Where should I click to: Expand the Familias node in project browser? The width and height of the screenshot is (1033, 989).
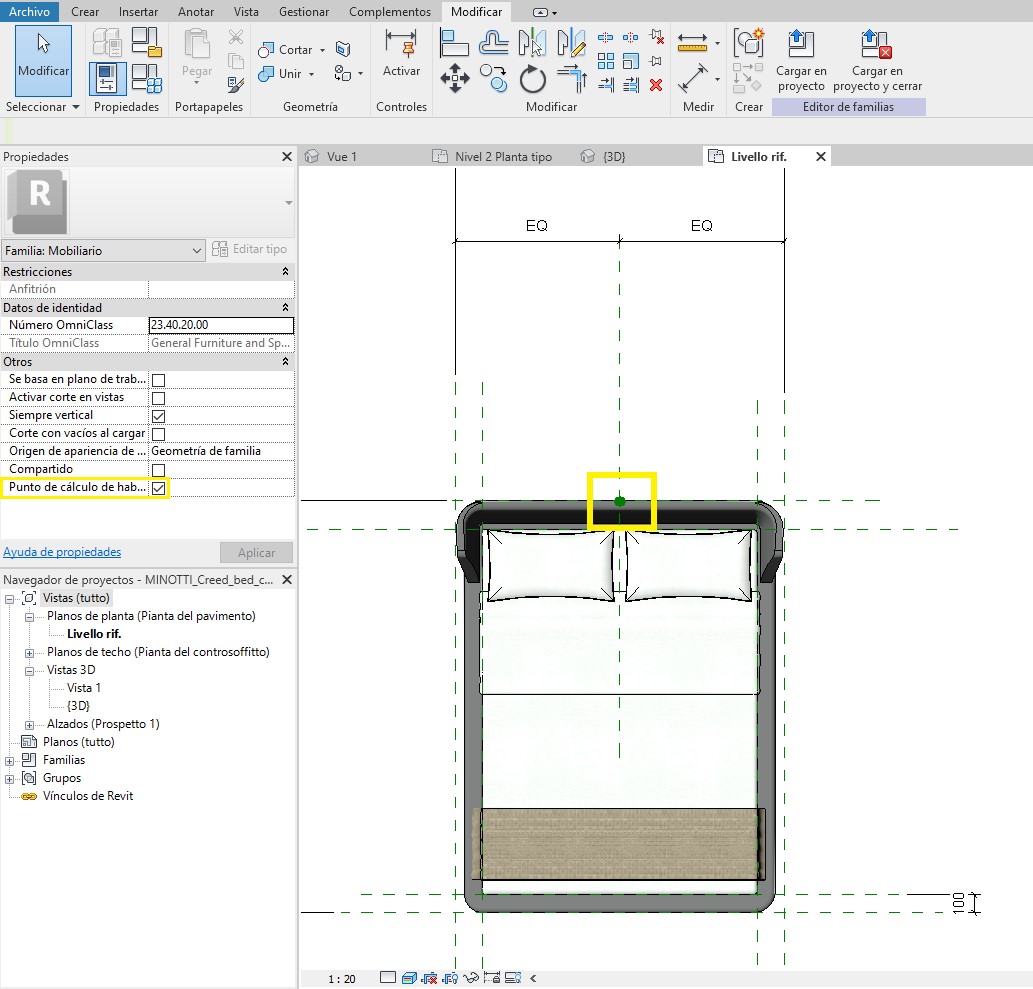tap(9, 760)
